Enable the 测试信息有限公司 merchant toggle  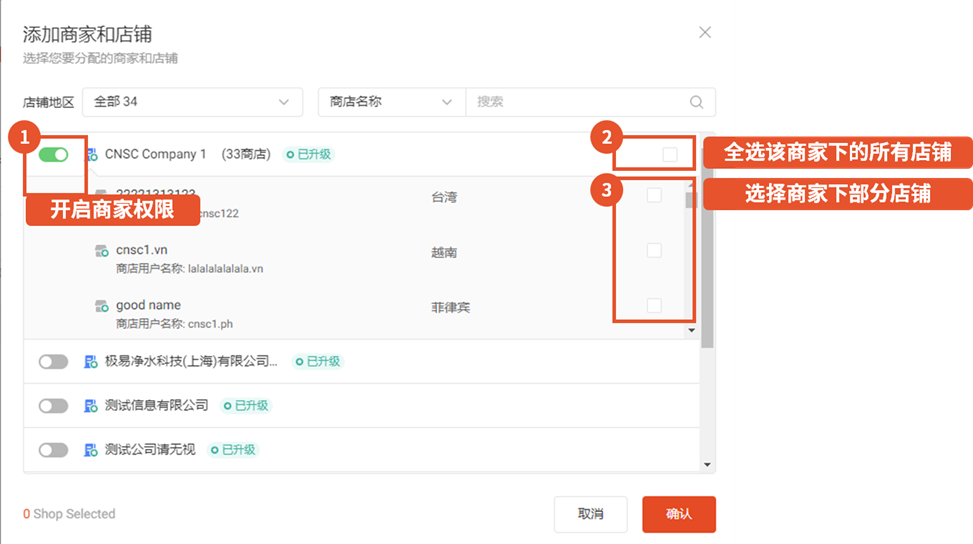point(54,406)
